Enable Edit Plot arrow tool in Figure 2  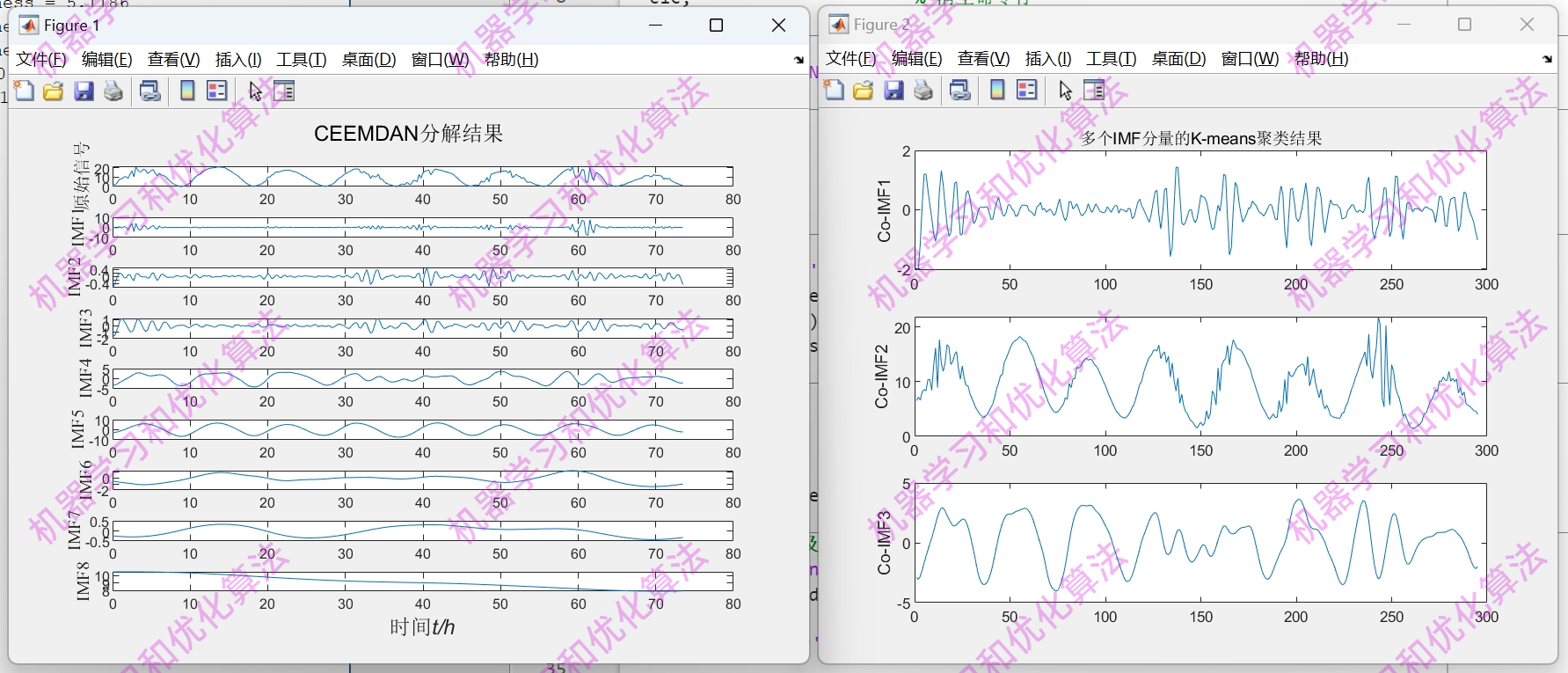point(1065,90)
